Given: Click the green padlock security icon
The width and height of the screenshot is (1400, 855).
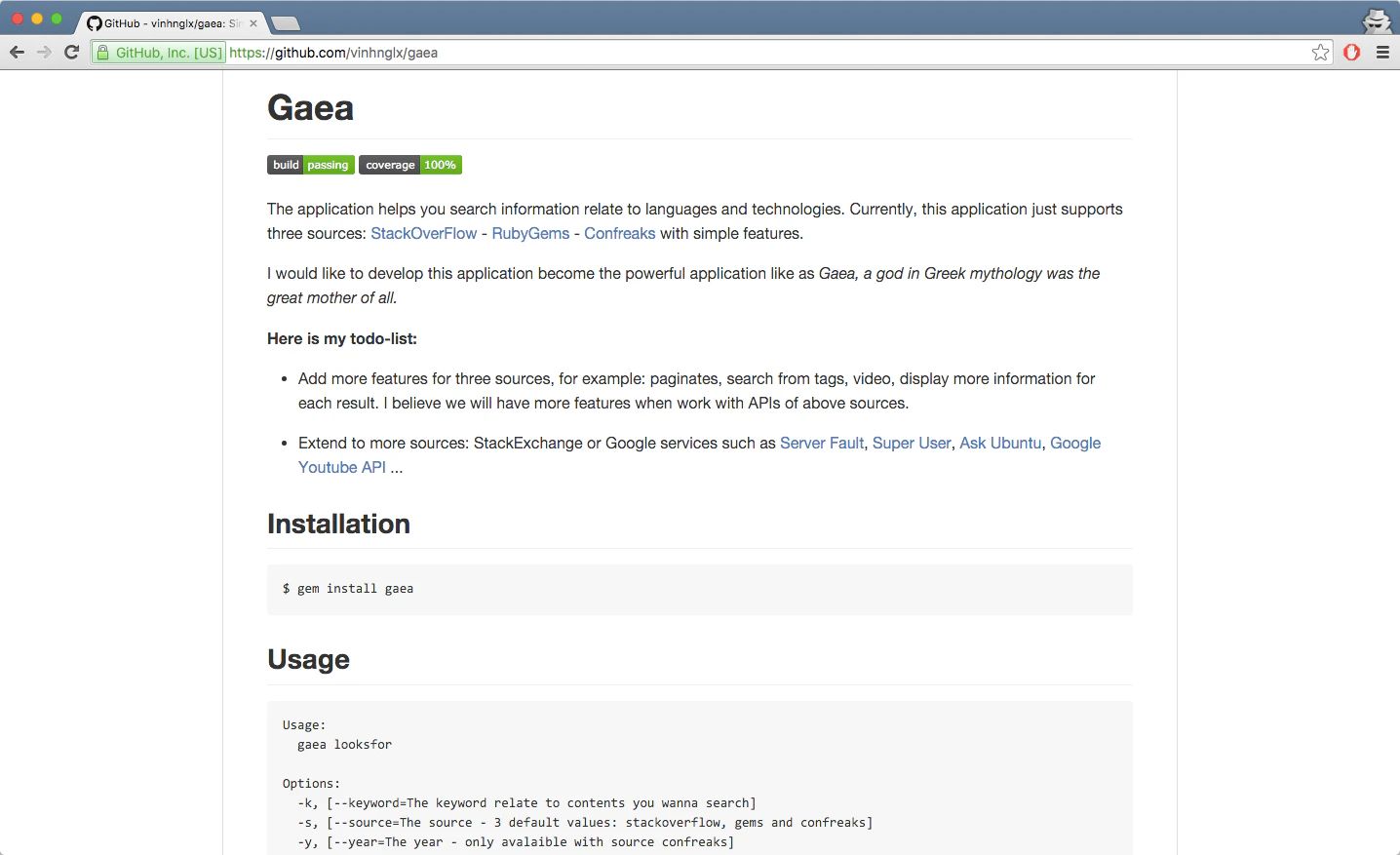Looking at the screenshot, I should click(x=103, y=52).
